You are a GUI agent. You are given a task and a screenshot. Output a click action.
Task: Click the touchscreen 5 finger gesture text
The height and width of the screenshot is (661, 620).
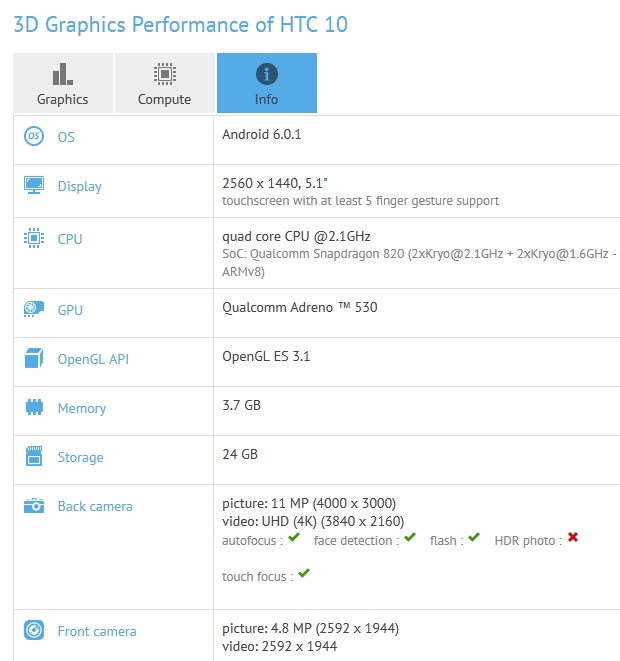[x=360, y=201]
